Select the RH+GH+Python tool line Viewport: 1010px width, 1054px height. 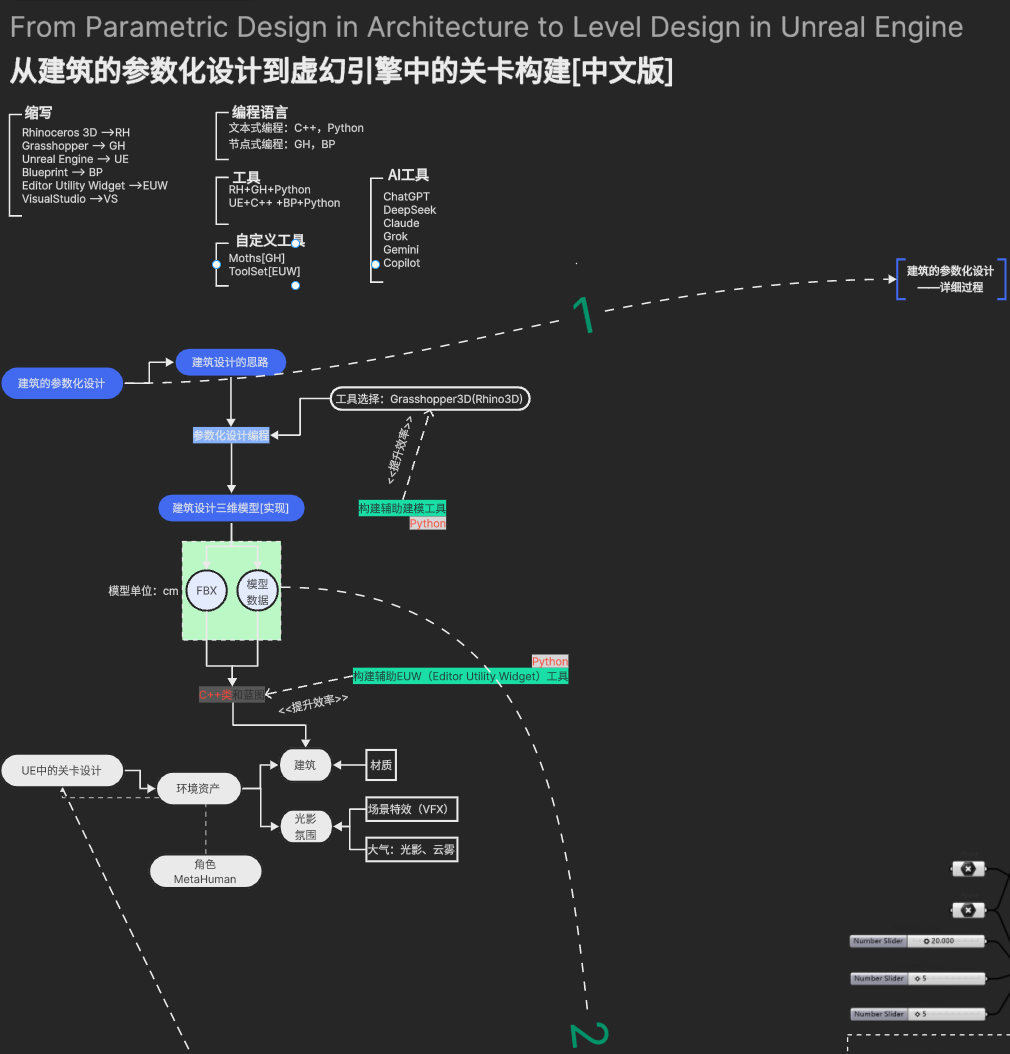pyautogui.click(x=269, y=190)
